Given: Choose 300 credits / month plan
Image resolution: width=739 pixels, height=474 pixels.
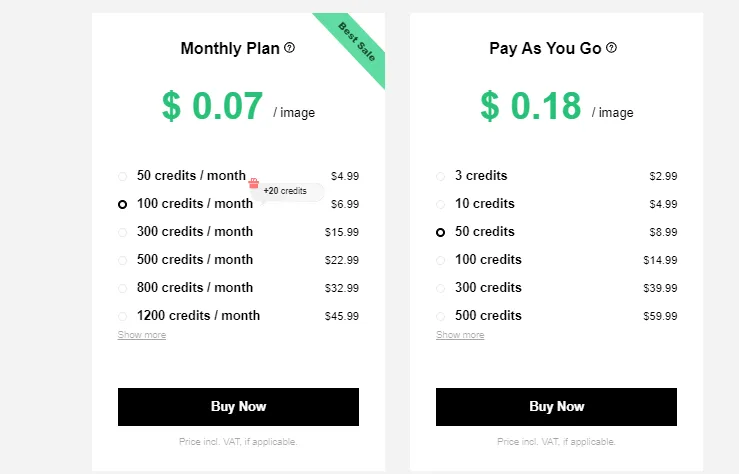Looking at the screenshot, I should click(122, 232).
